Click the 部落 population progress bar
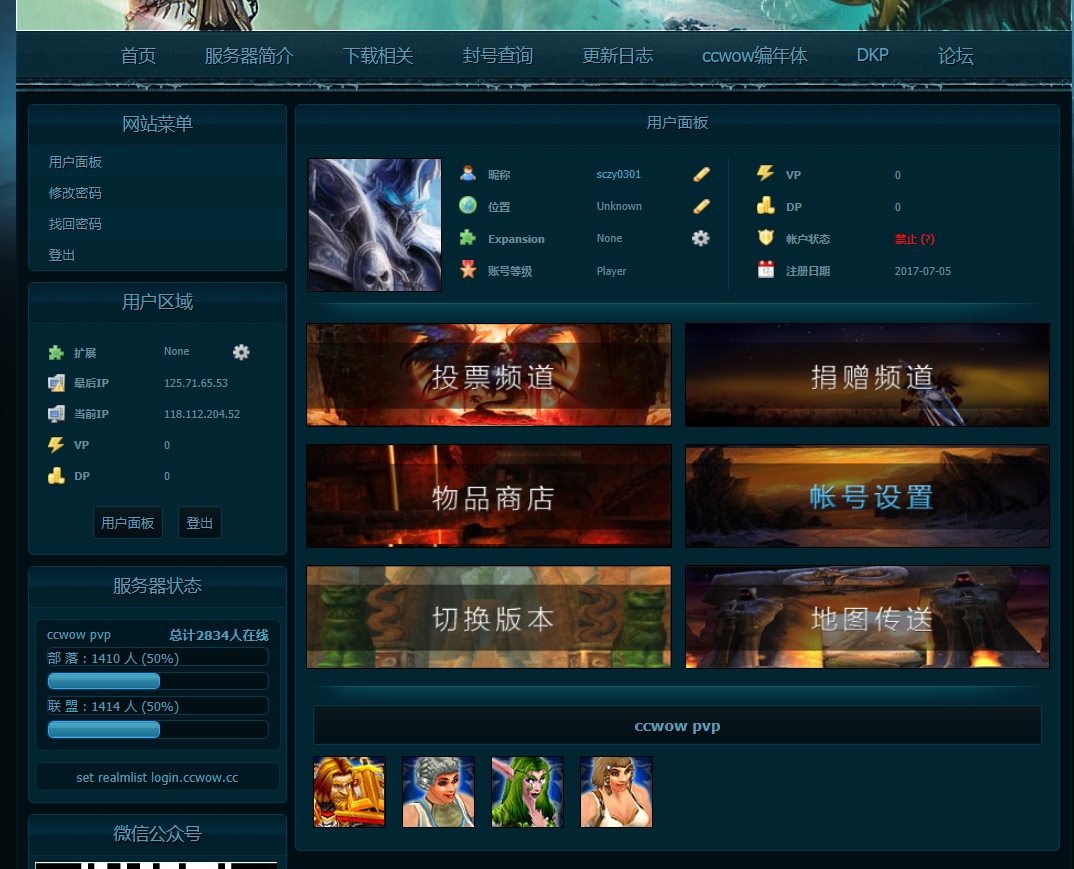Image resolution: width=1074 pixels, height=869 pixels. 158,681
